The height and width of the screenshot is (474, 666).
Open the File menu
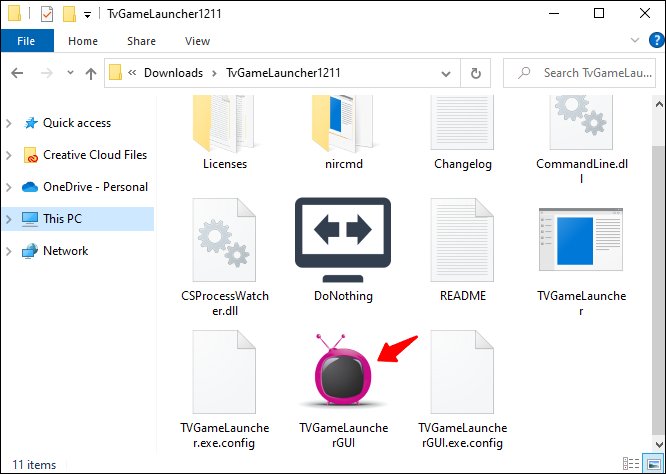click(26, 41)
